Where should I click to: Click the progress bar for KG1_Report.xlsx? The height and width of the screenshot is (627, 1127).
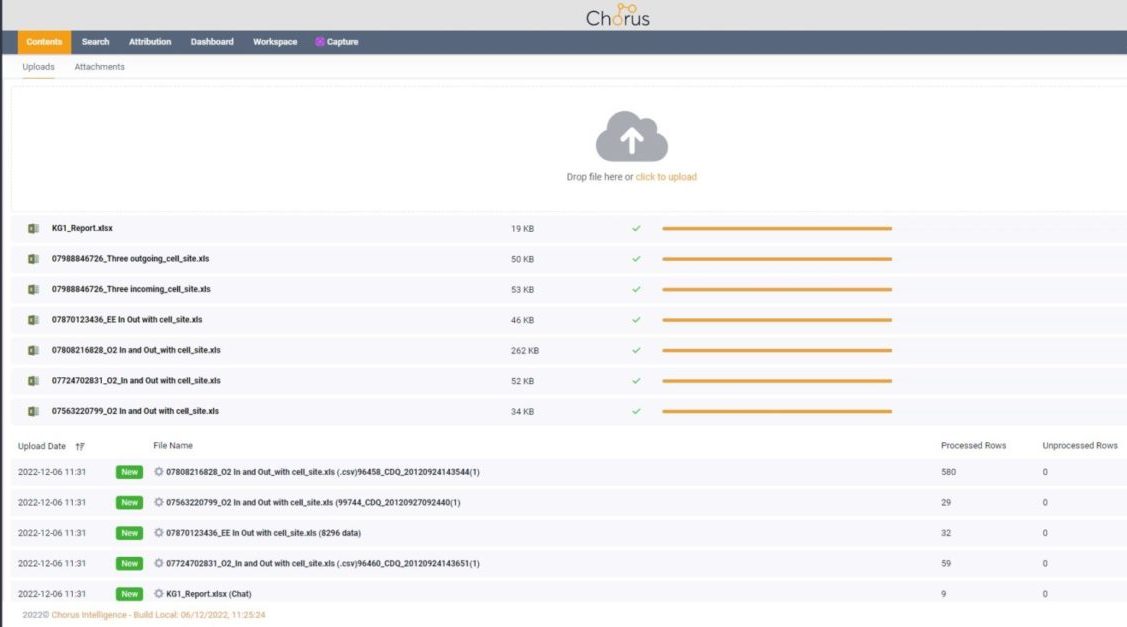[x=778, y=228]
